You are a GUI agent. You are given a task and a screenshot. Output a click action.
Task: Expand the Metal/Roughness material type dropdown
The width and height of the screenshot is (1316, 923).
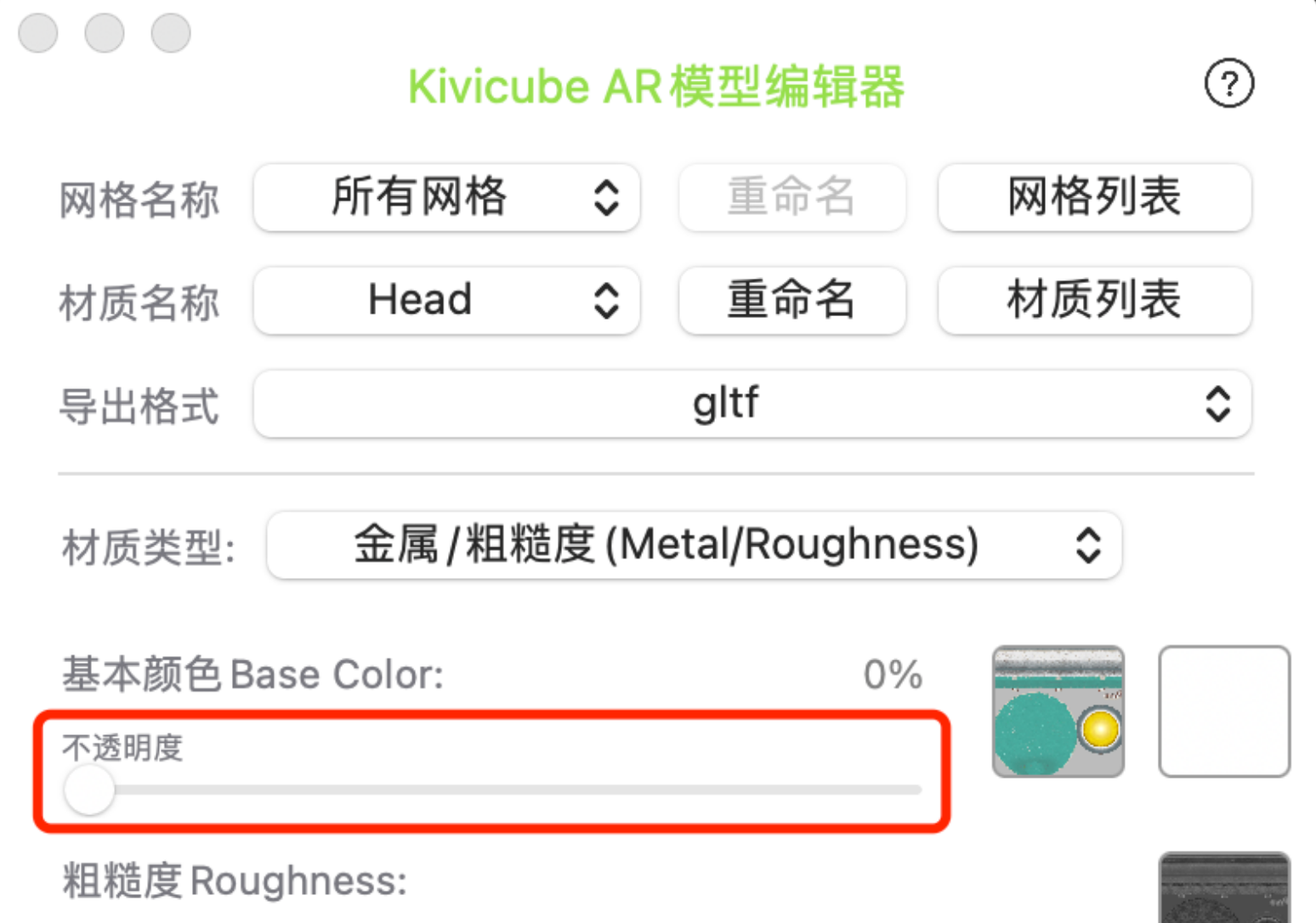click(x=694, y=545)
